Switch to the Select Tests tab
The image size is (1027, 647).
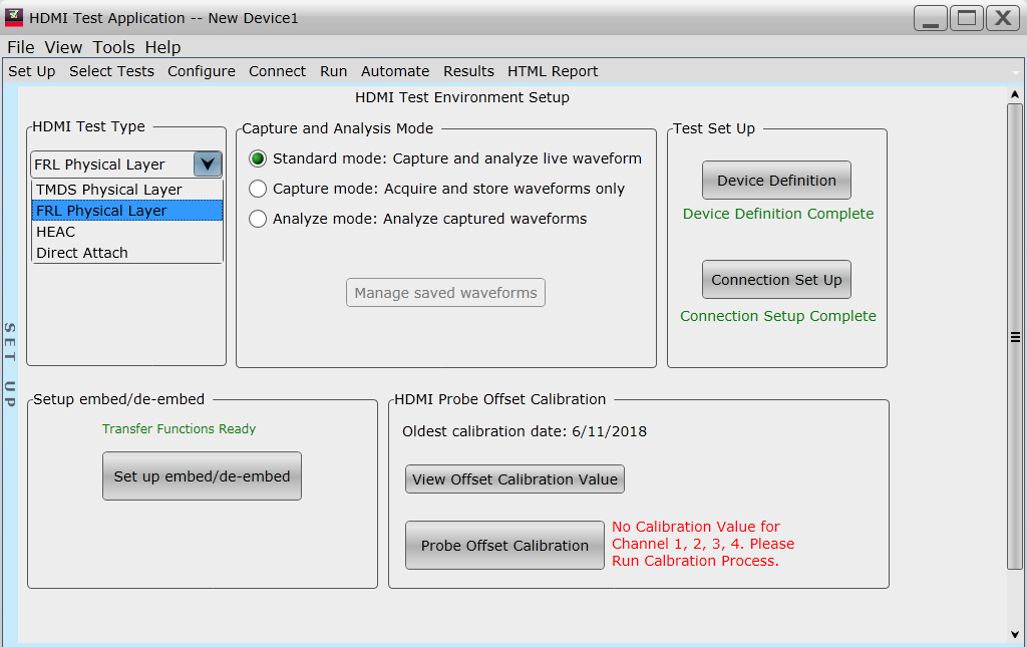click(111, 71)
